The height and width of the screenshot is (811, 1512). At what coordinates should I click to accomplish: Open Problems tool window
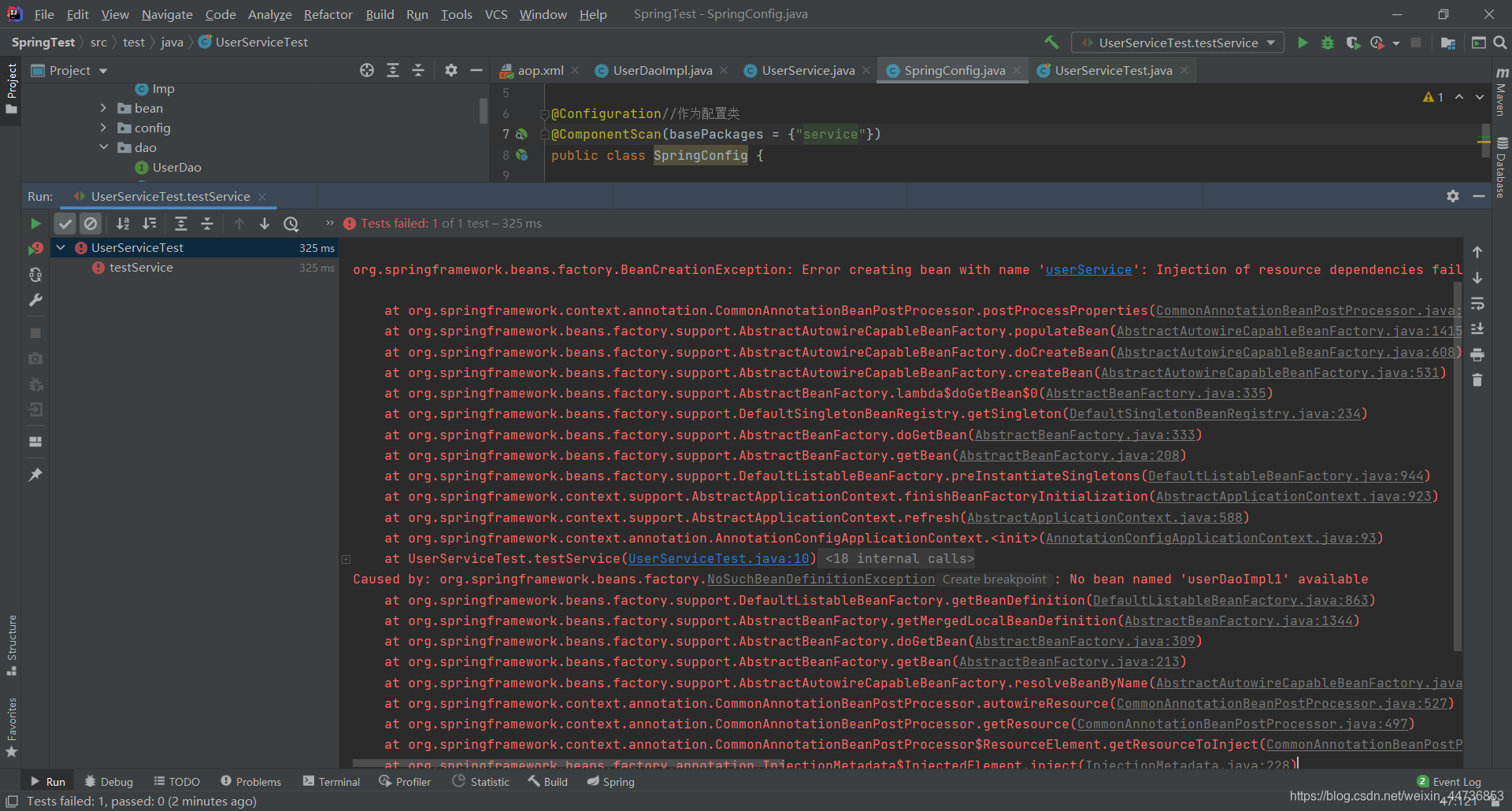(250, 781)
